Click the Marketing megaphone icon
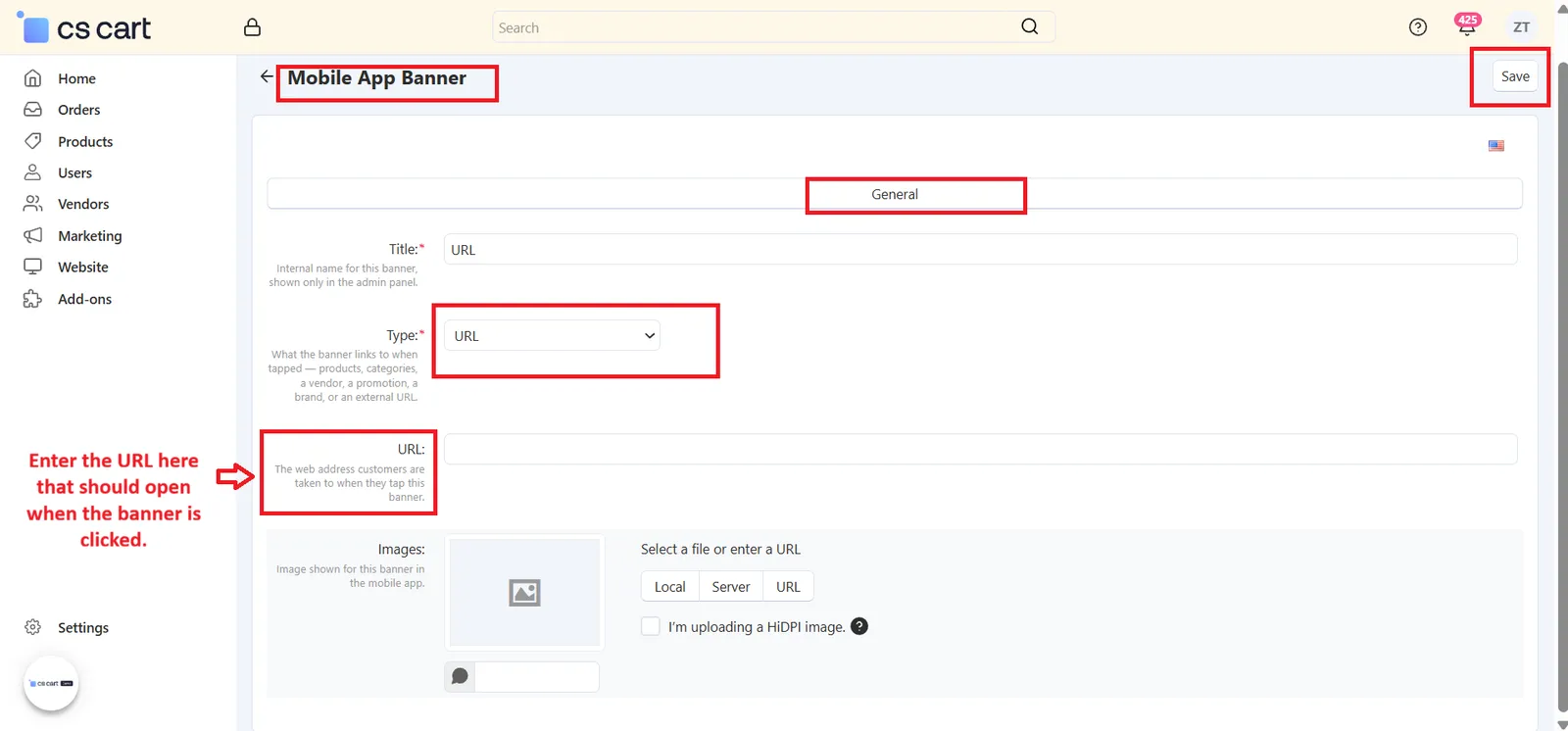Image resolution: width=1568 pixels, height=731 pixels. [x=32, y=235]
